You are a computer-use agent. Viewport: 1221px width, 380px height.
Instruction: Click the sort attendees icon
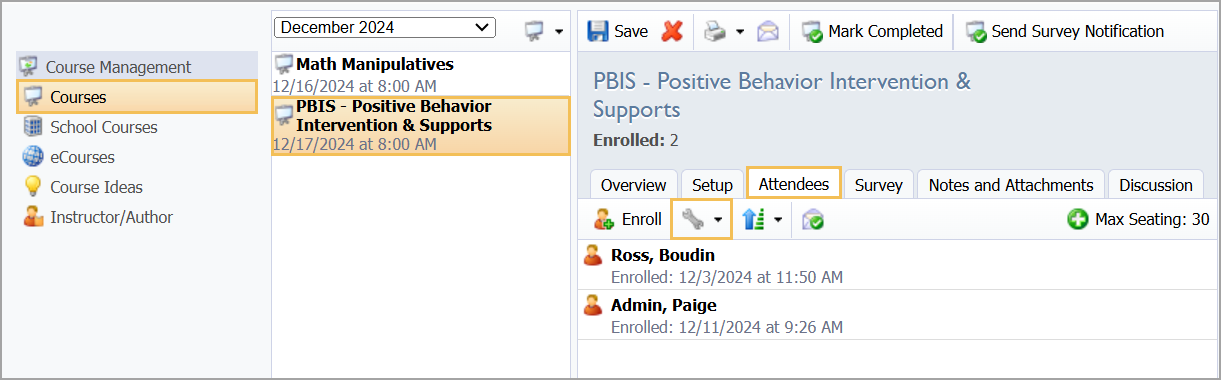(752, 219)
